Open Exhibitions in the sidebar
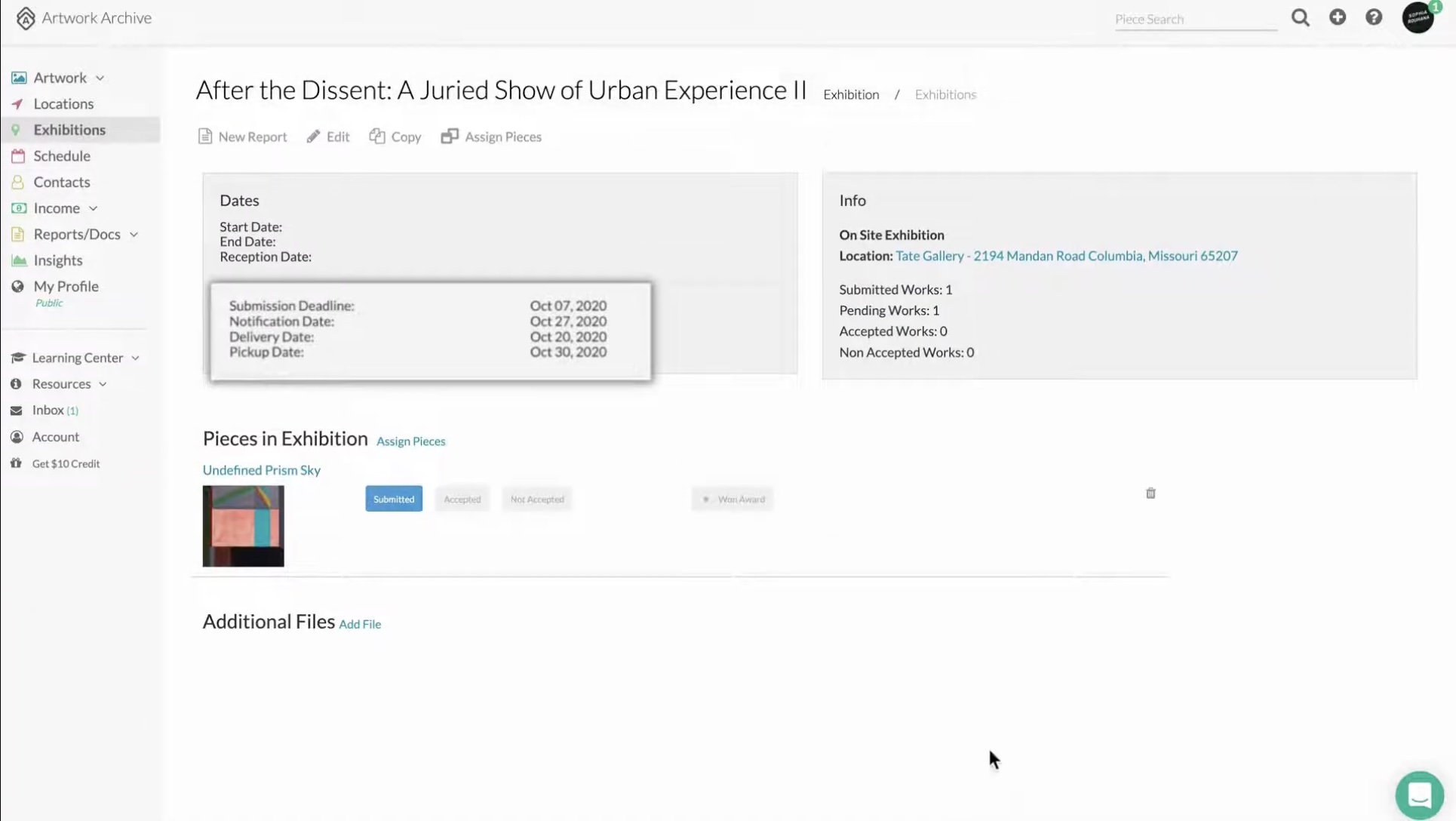The height and width of the screenshot is (821, 1456). pyautogui.click(x=69, y=130)
